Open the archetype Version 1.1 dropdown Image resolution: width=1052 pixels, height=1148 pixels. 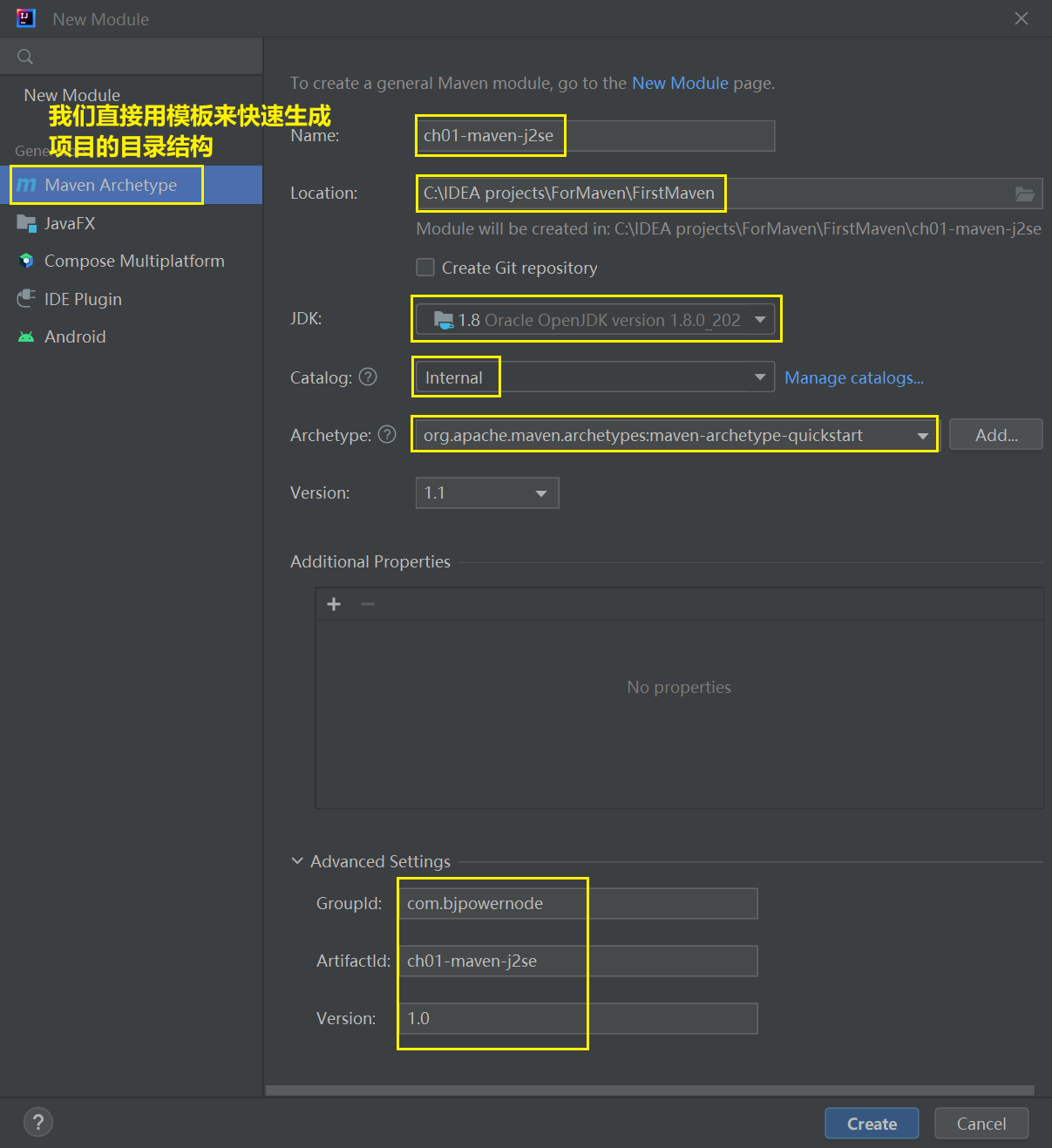pos(487,493)
